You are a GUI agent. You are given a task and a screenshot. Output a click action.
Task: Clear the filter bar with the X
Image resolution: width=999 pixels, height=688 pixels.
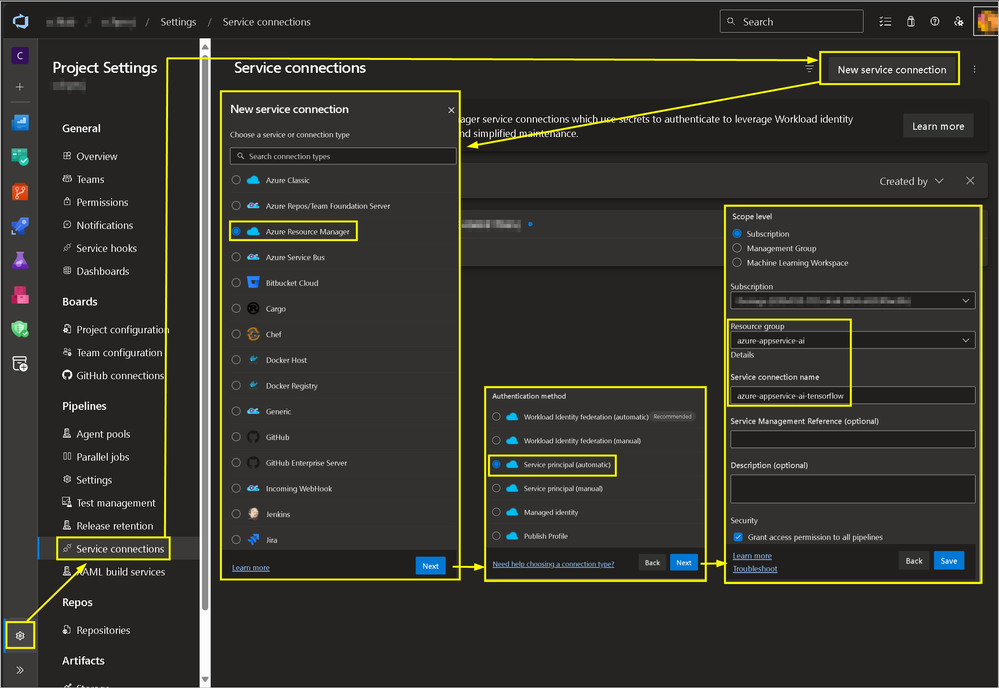(x=970, y=181)
